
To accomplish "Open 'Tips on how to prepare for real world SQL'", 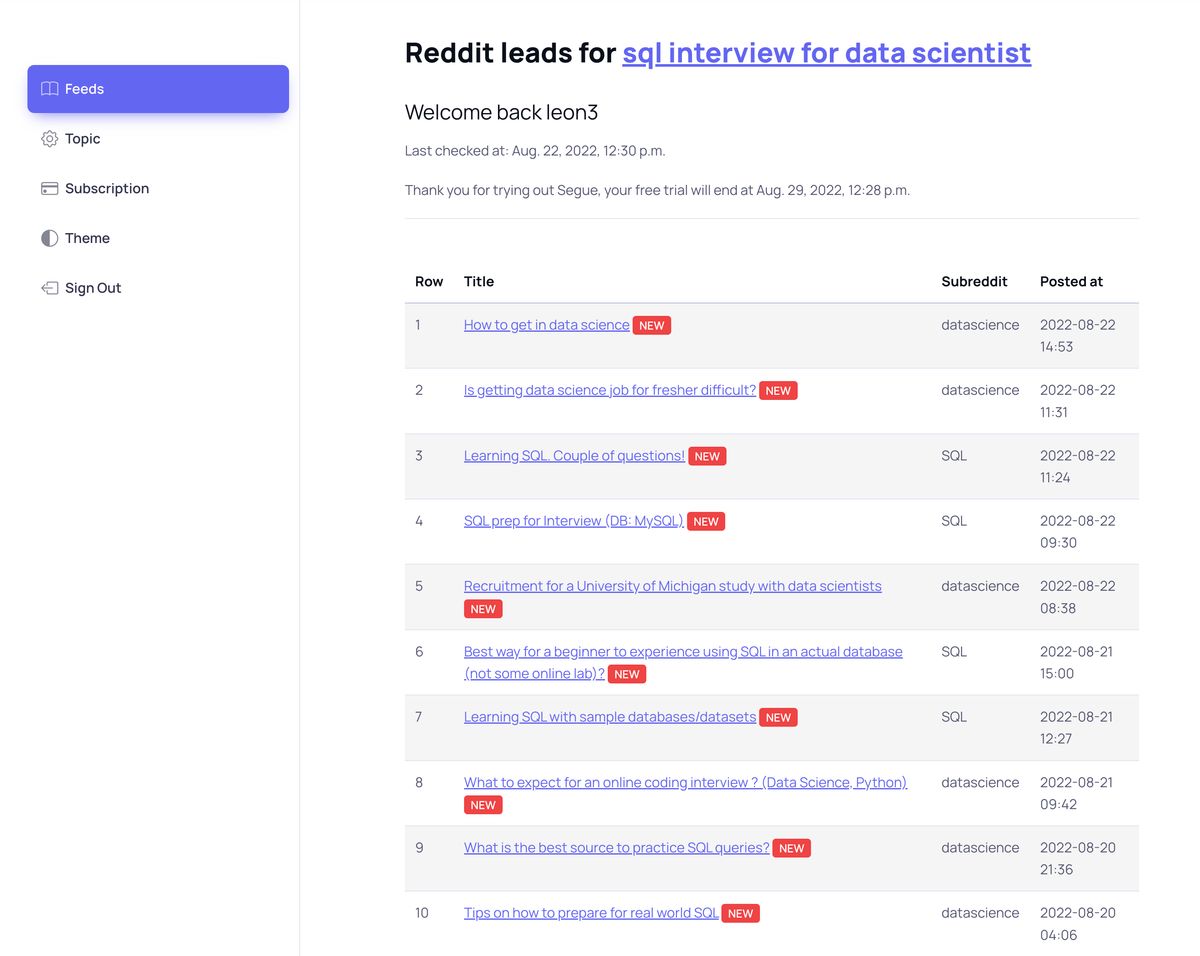I will pyautogui.click(x=591, y=913).
